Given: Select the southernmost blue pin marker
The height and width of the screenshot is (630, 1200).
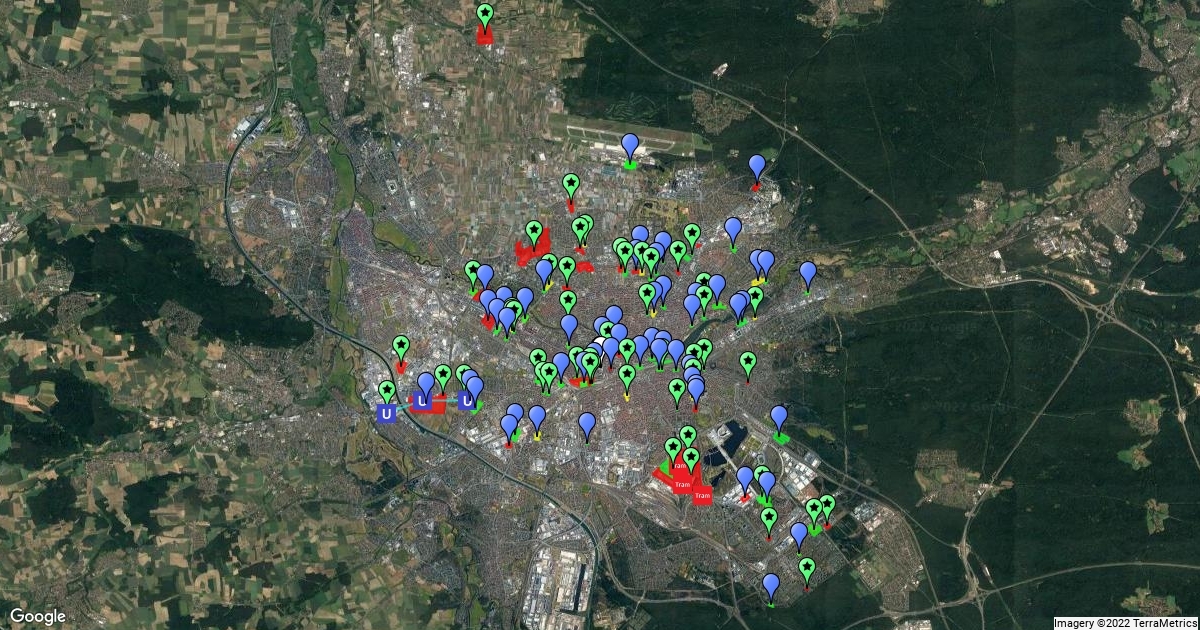Looking at the screenshot, I should (x=771, y=586).
